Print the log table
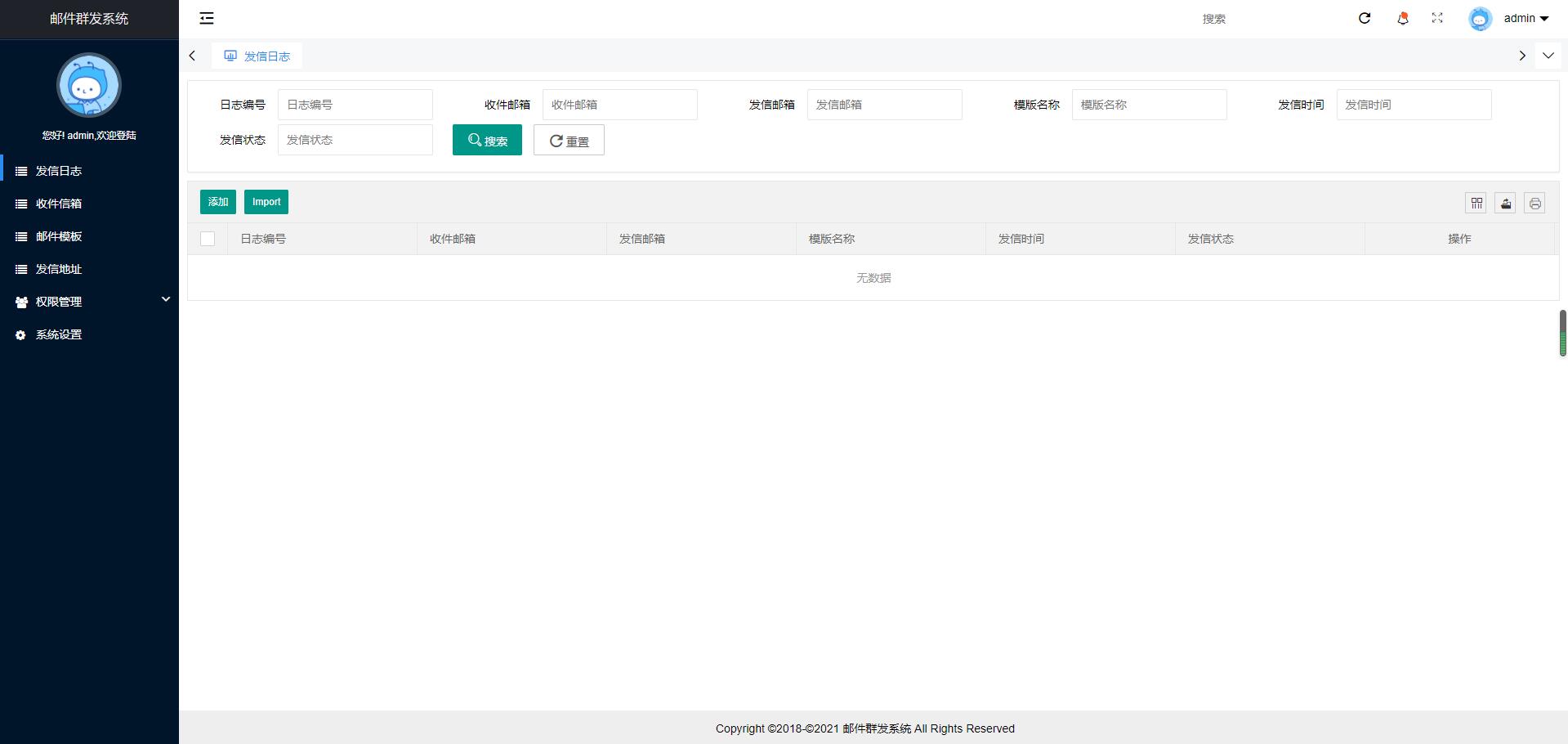 1534,203
